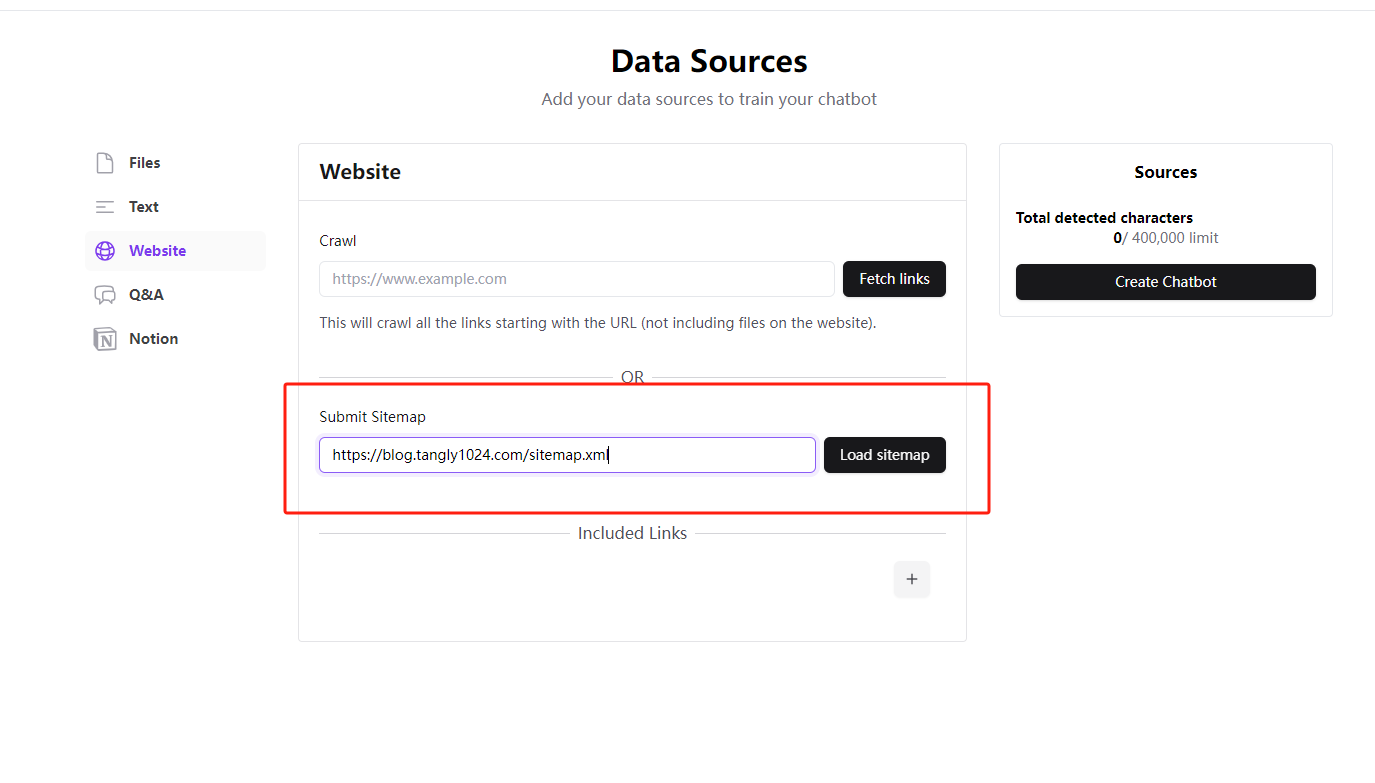
Task: Click the subtitle about training your chatbot
Action: [709, 99]
